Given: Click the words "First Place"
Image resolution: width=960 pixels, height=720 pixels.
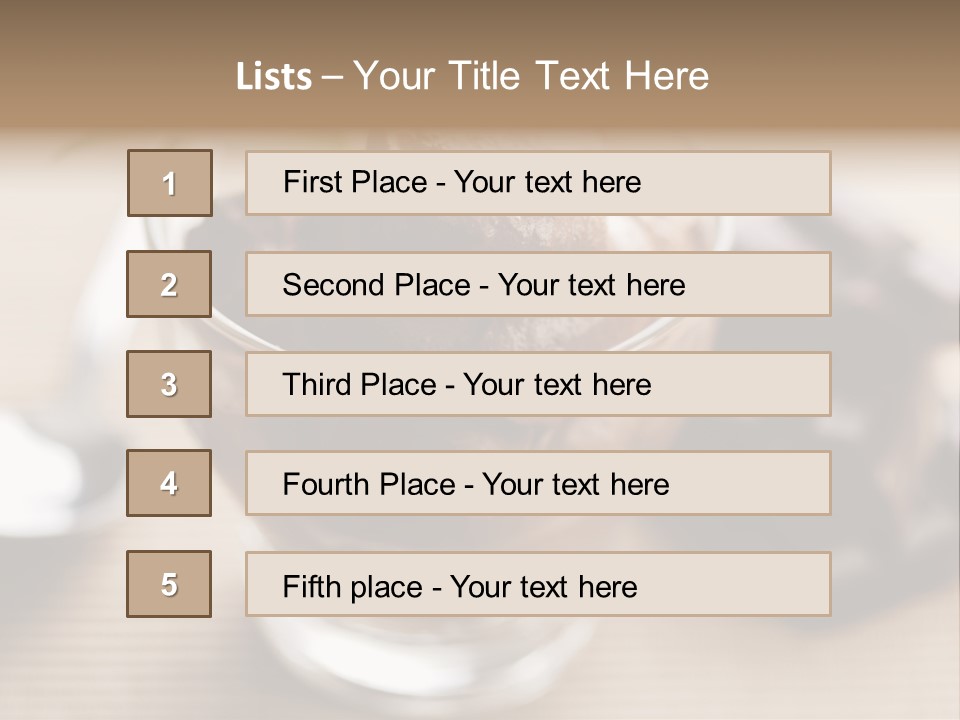Looking at the screenshot, I should point(353,182).
